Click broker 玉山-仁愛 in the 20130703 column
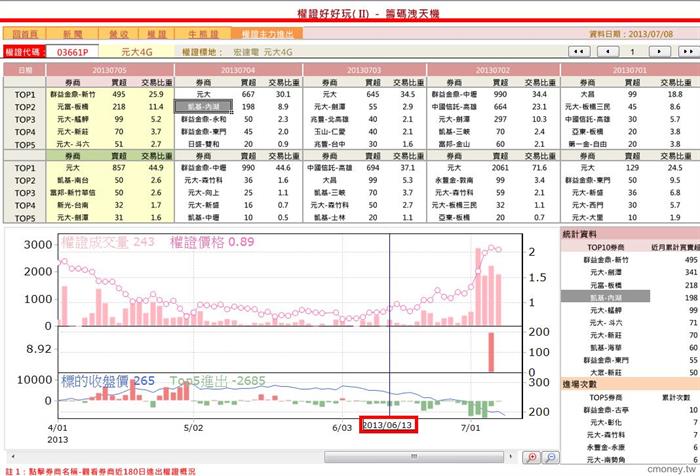700x476 pixels. coord(329,132)
